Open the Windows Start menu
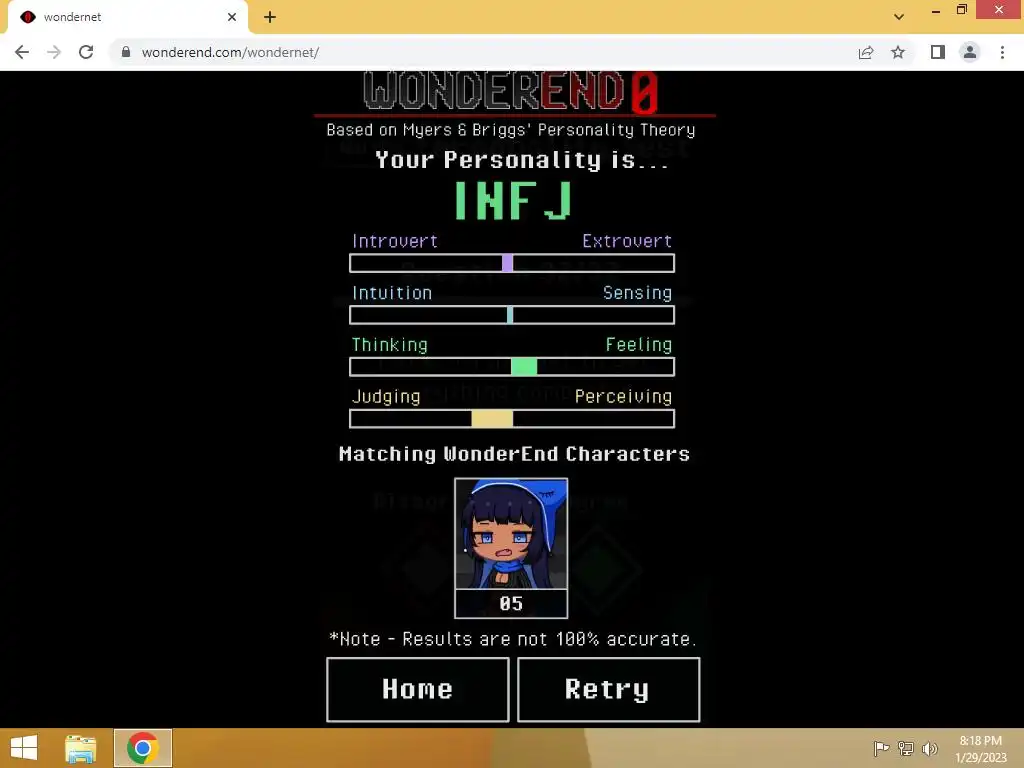This screenshot has height=768, width=1024. coord(24,748)
